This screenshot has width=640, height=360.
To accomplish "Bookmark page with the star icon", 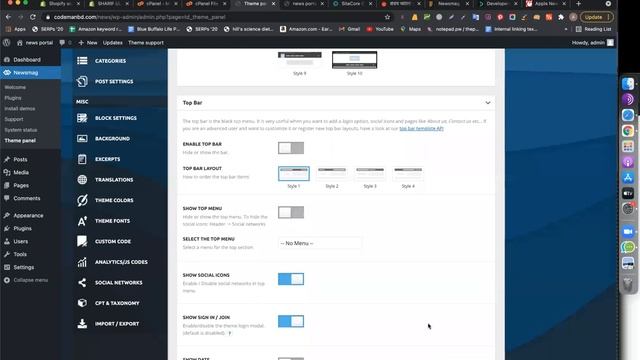I will click(x=387, y=17).
